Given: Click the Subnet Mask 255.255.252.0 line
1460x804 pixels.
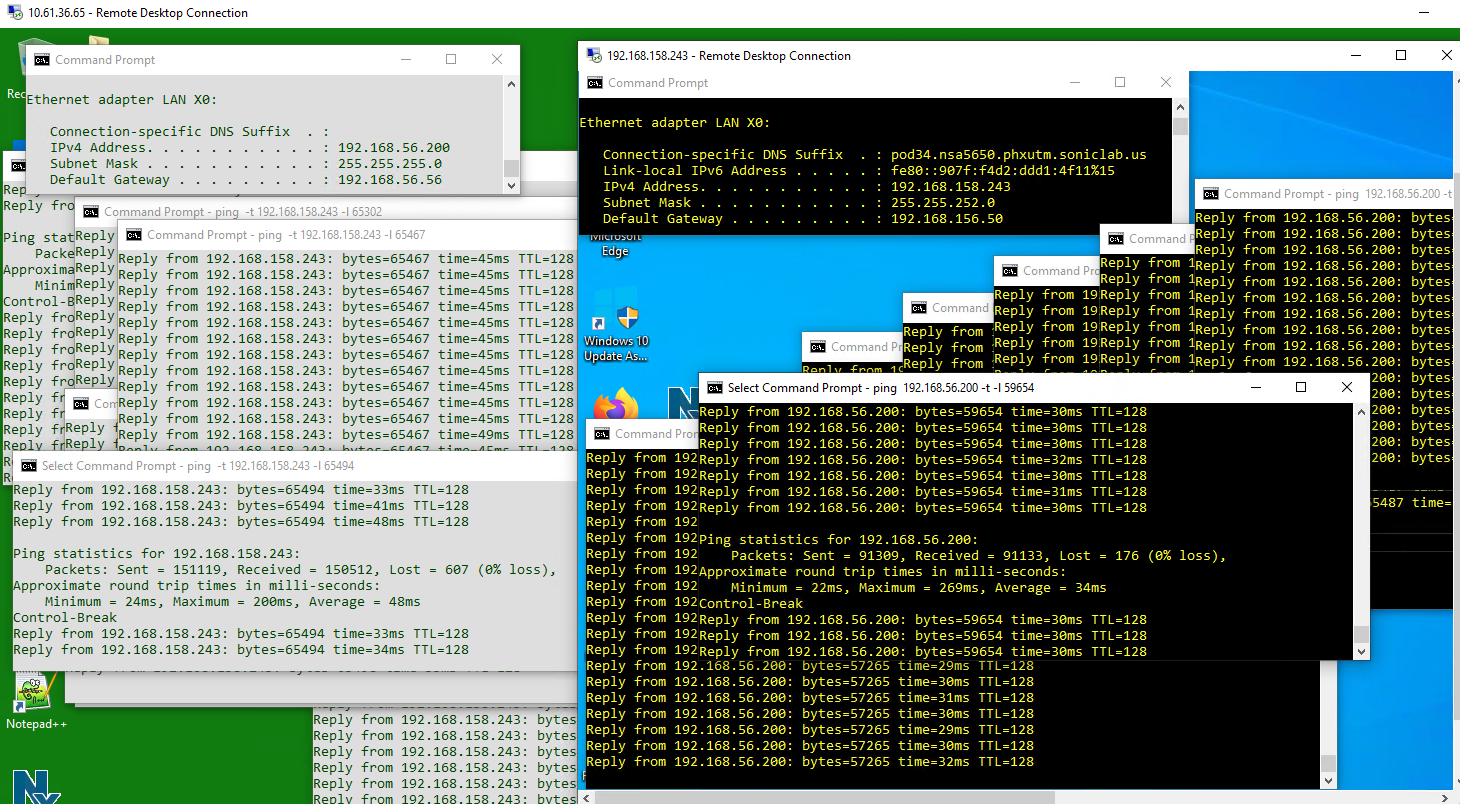Looking at the screenshot, I should [798, 203].
